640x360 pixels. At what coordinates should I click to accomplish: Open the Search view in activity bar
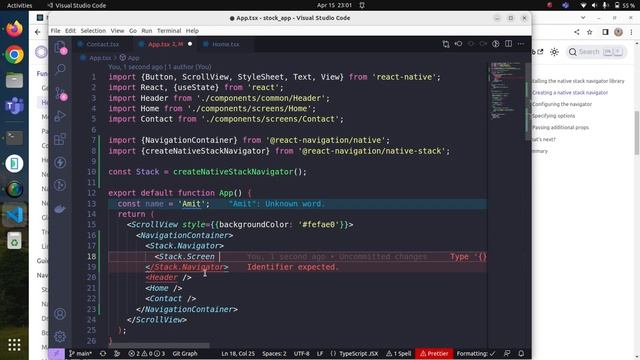60,69
